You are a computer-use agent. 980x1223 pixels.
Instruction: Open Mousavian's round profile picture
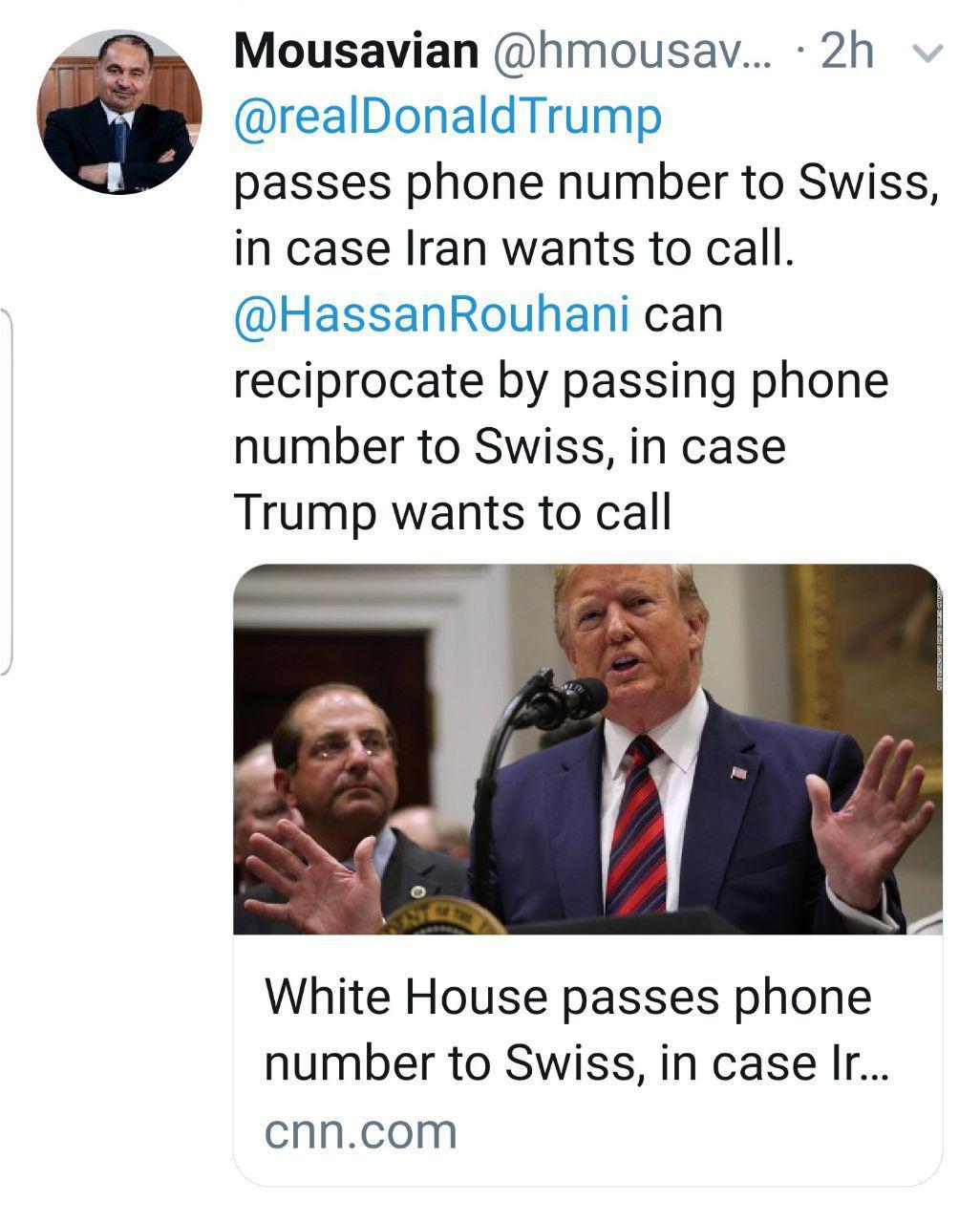click(x=119, y=112)
